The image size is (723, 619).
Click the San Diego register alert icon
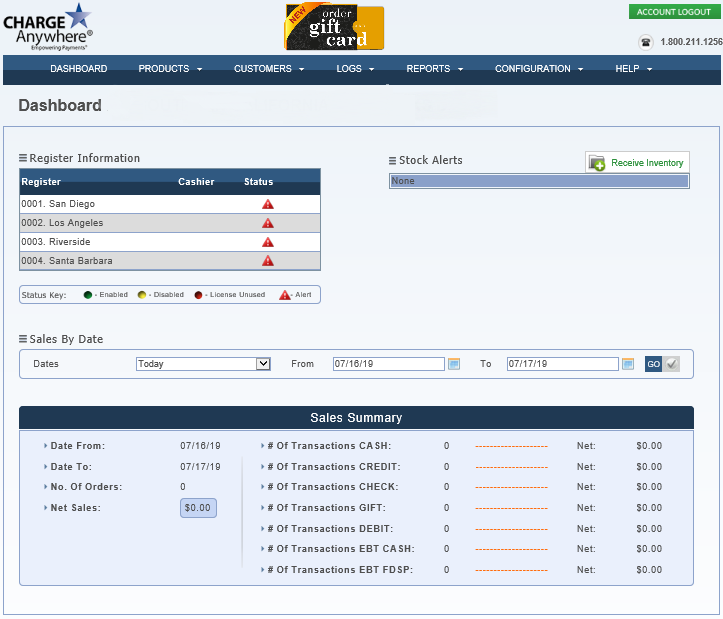pyautogui.click(x=267, y=204)
